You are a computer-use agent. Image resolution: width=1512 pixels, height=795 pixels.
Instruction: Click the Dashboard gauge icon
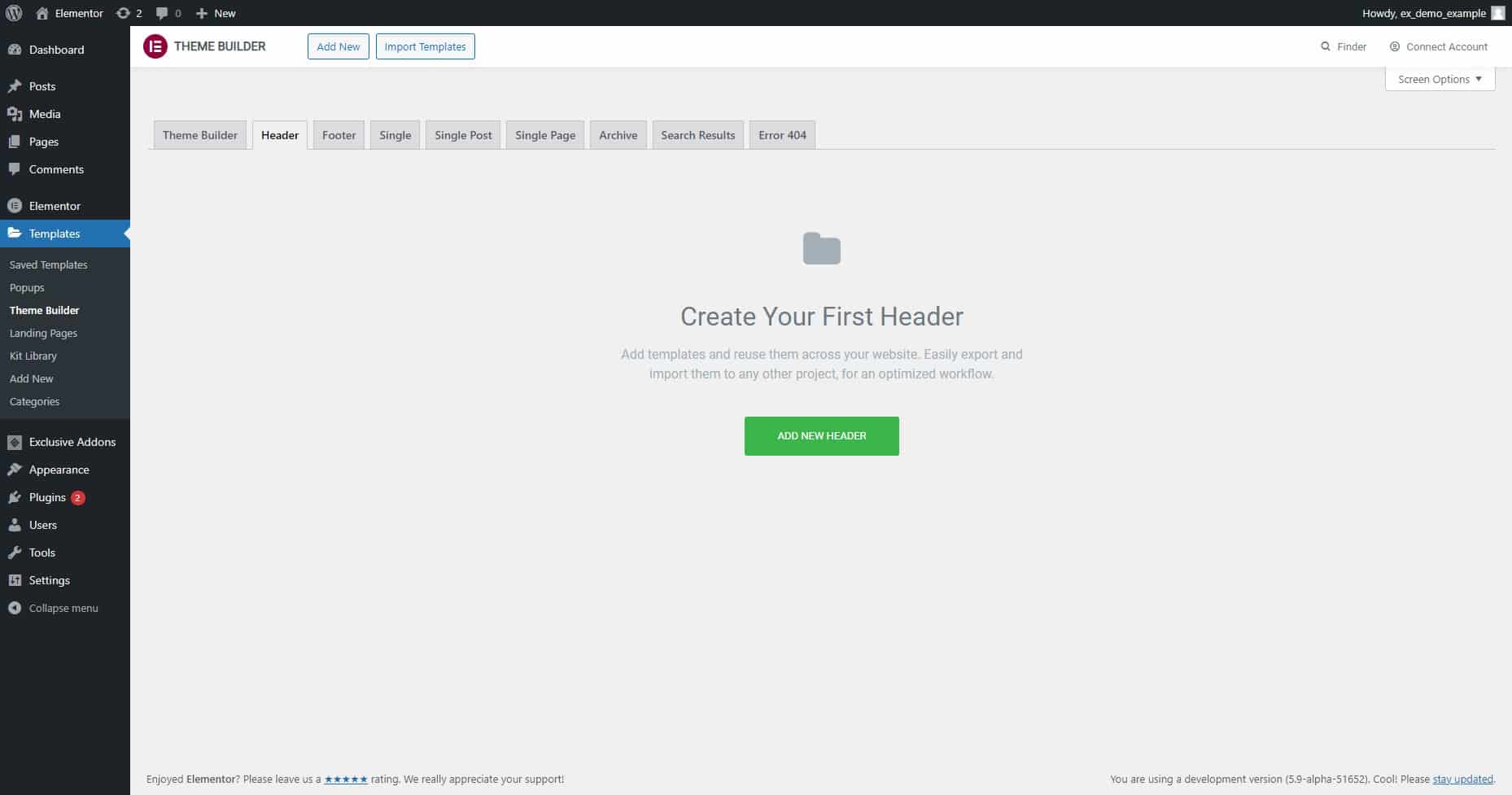[x=15, y=50]
